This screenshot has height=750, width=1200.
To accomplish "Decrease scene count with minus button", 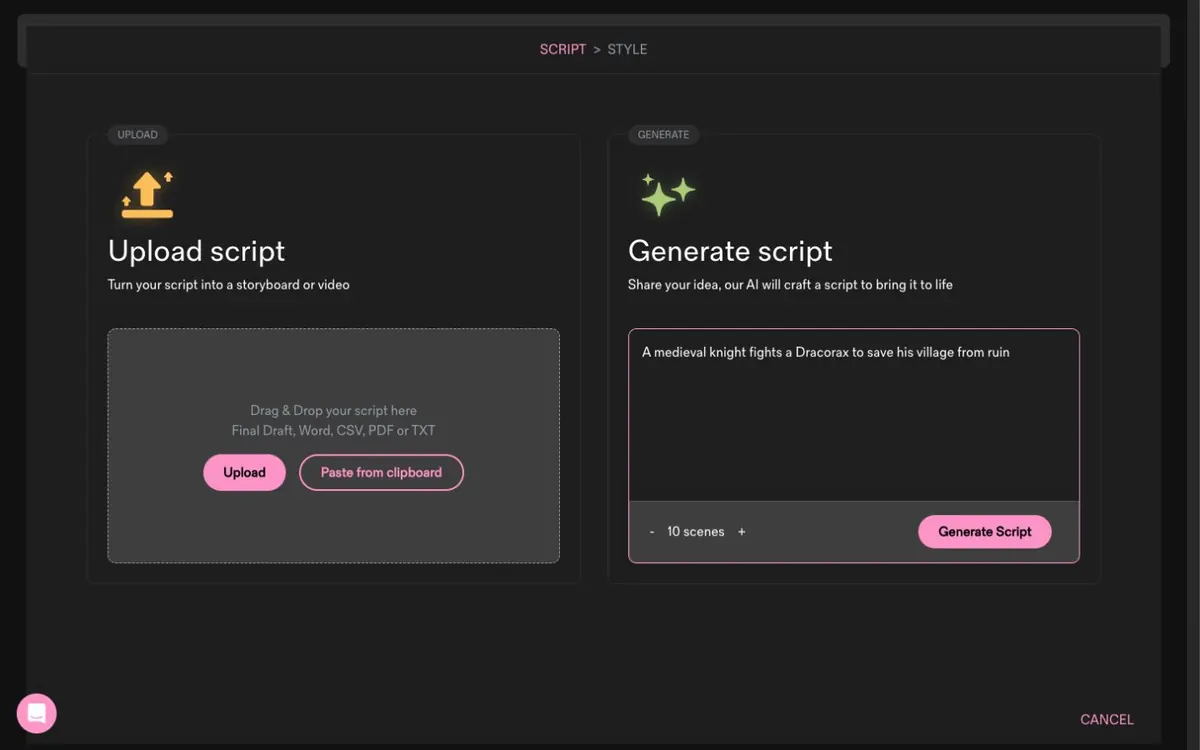I will point(652,532).
